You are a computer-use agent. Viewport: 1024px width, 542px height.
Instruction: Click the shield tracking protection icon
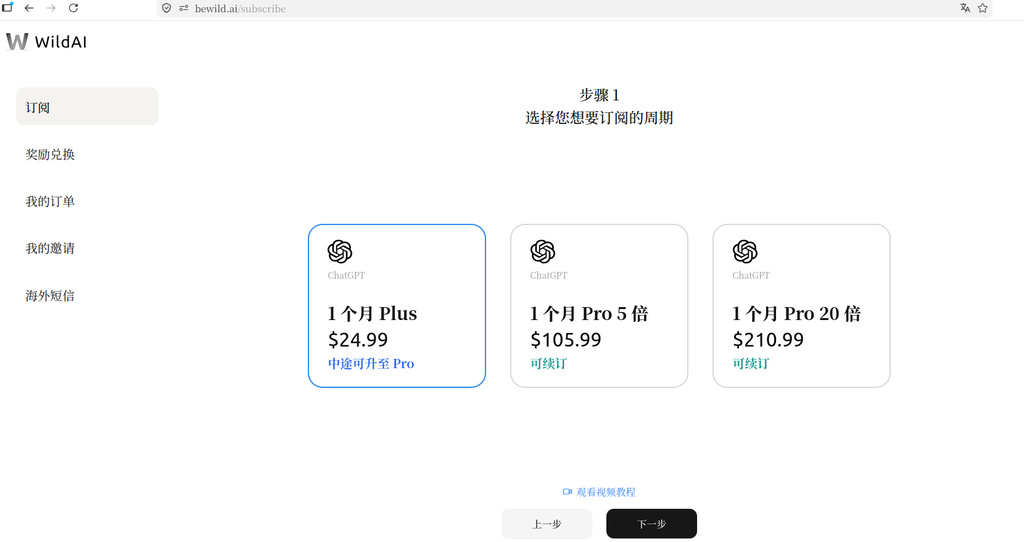click(x=167, y=8)
